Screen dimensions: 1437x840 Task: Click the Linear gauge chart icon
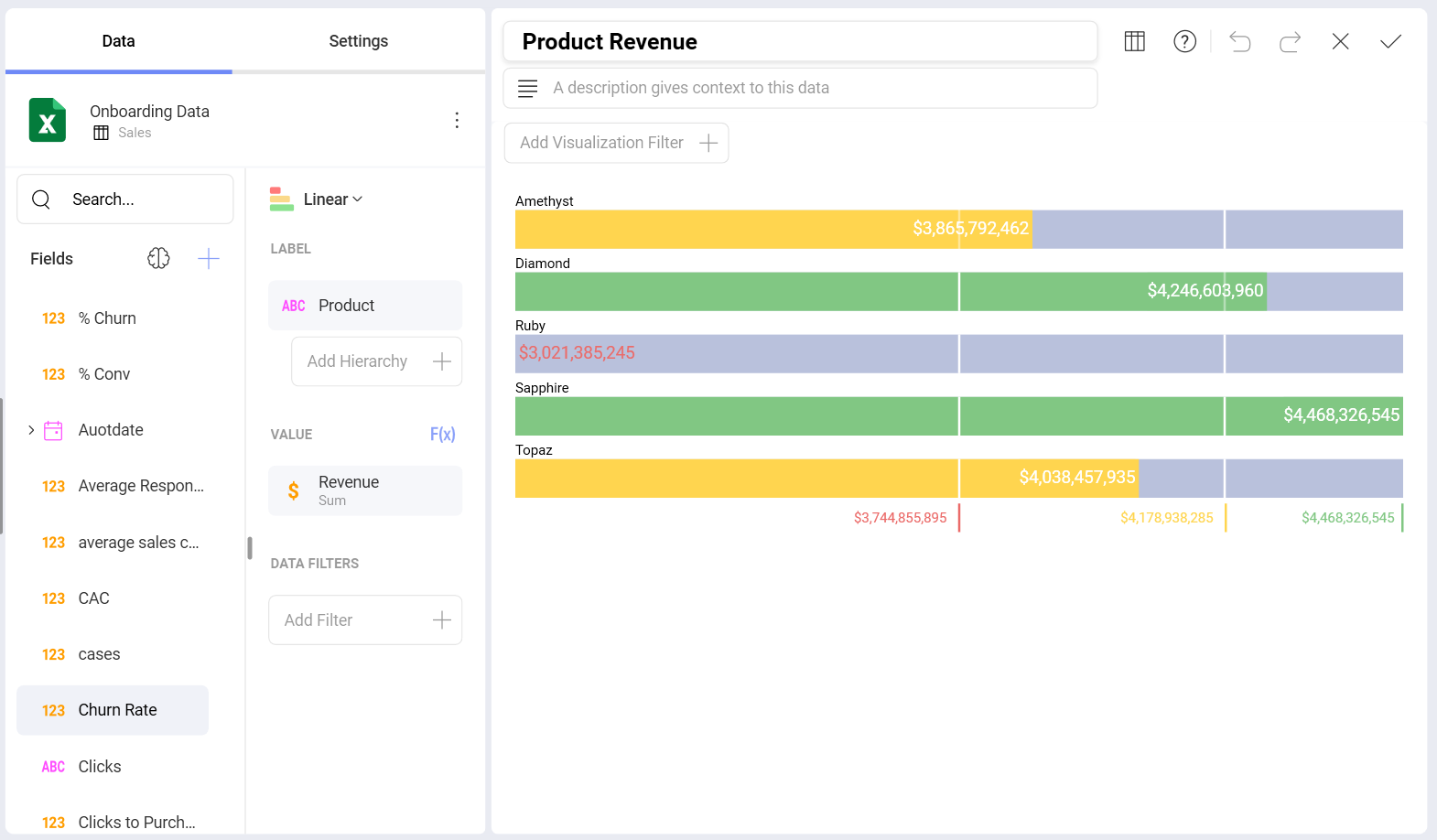(282, 199)
